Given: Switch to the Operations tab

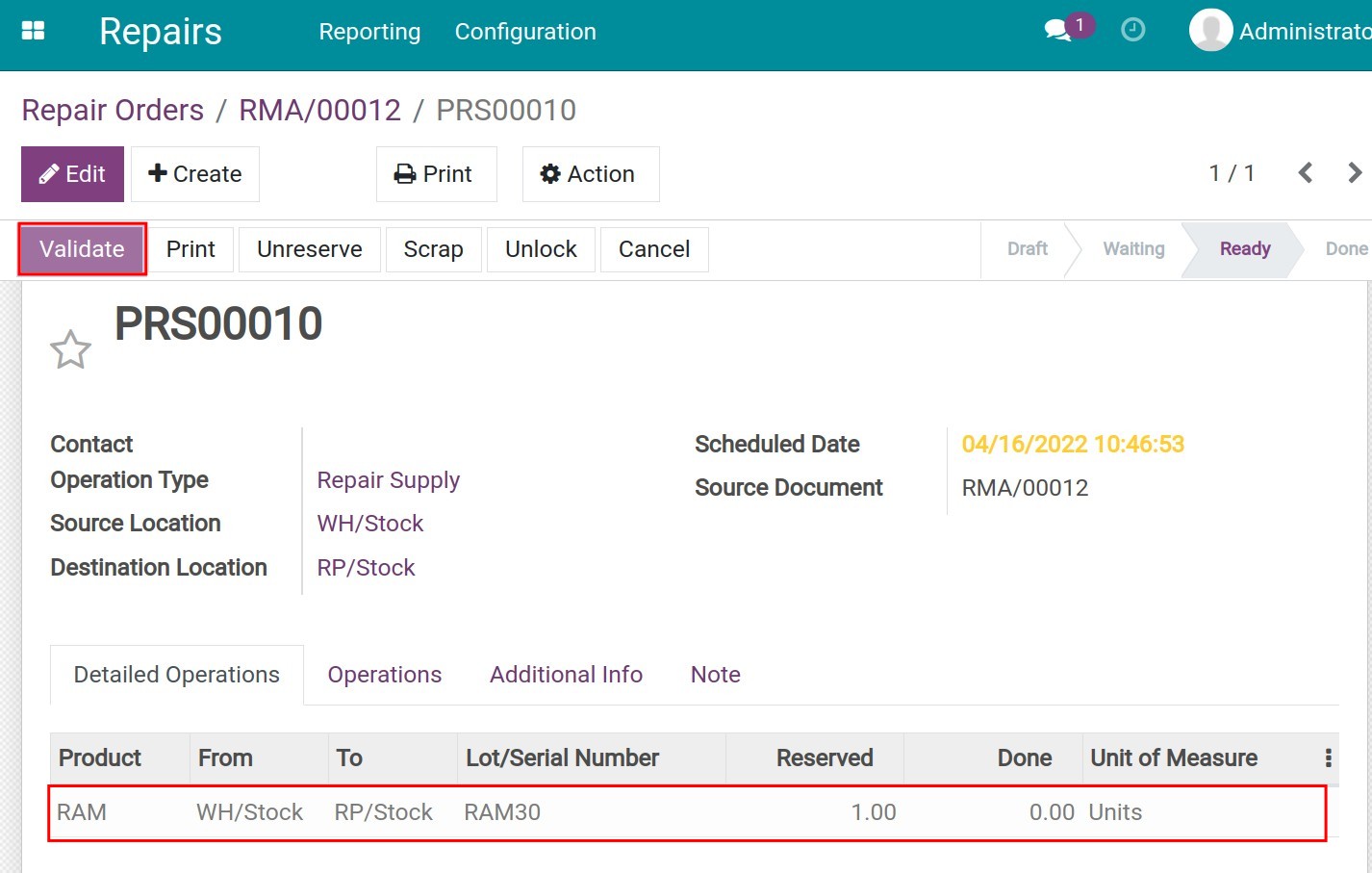Looking at the screenshot, I should 385,675.
